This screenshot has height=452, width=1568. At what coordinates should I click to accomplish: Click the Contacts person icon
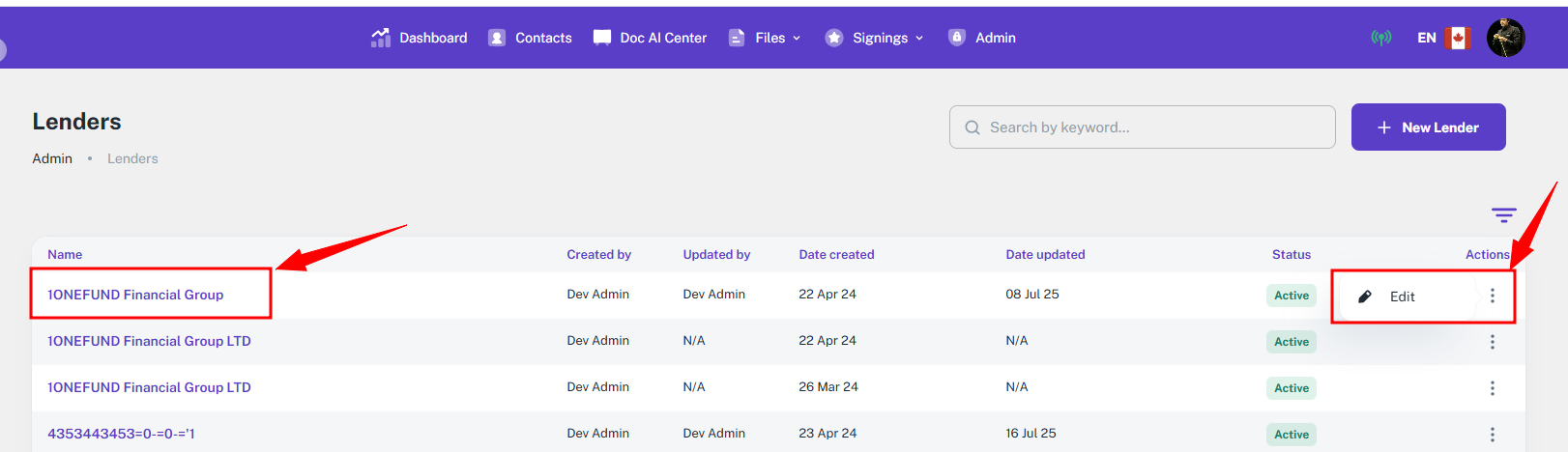(x=497, y=38)
